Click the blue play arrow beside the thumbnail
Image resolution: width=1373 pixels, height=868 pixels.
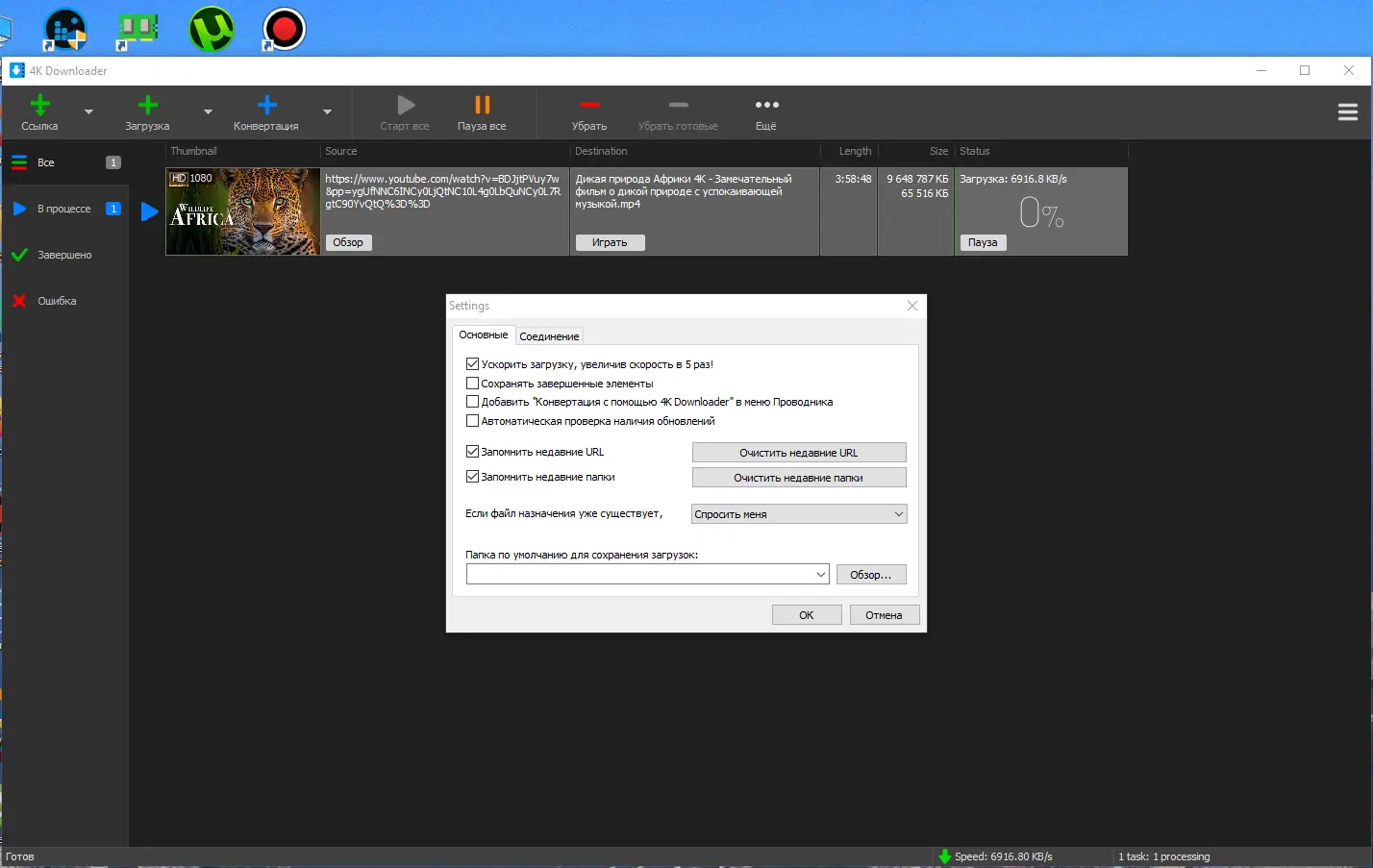(149, 211)
